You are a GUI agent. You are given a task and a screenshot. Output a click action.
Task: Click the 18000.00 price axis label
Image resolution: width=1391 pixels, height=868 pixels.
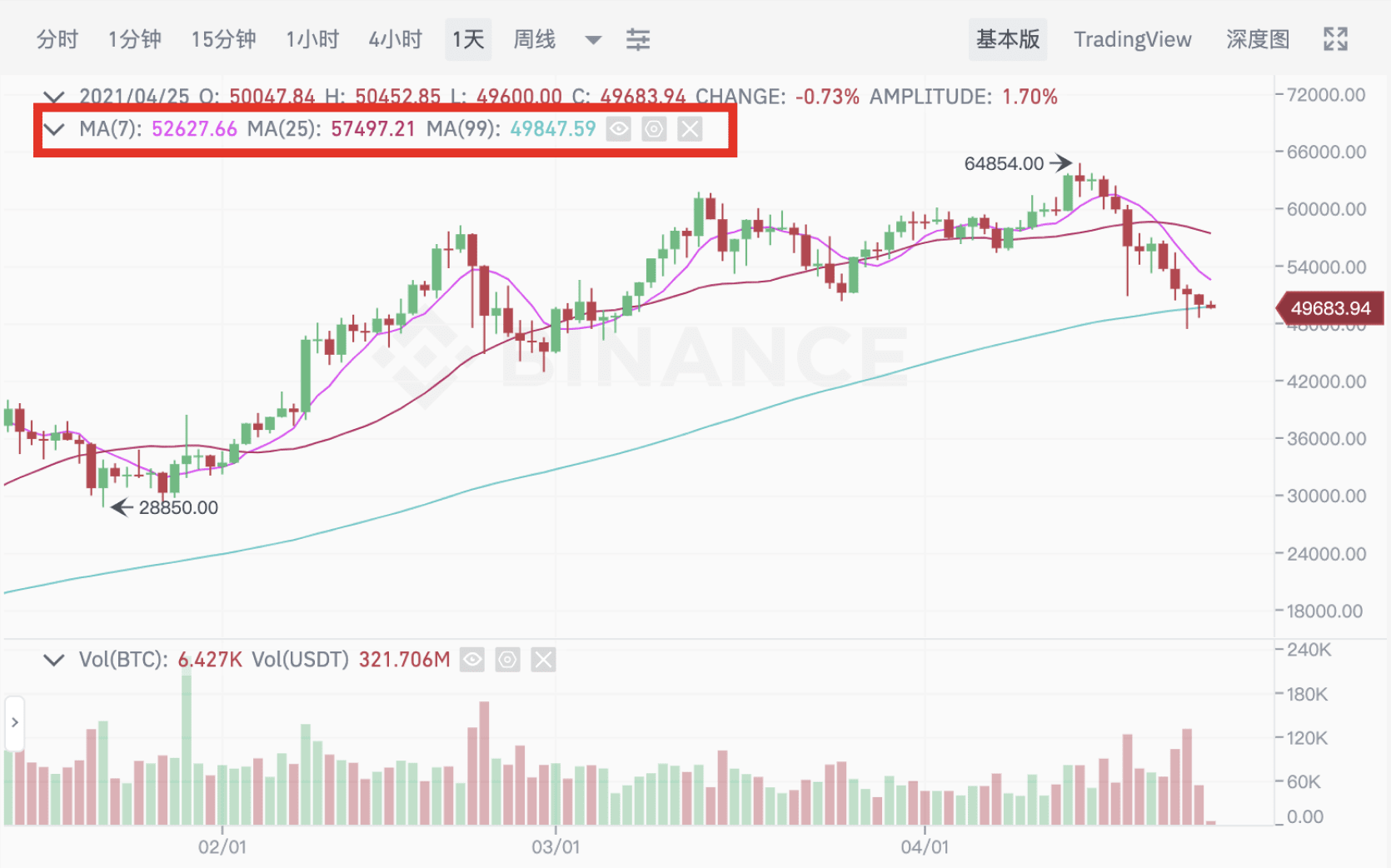click(1324, 611)
